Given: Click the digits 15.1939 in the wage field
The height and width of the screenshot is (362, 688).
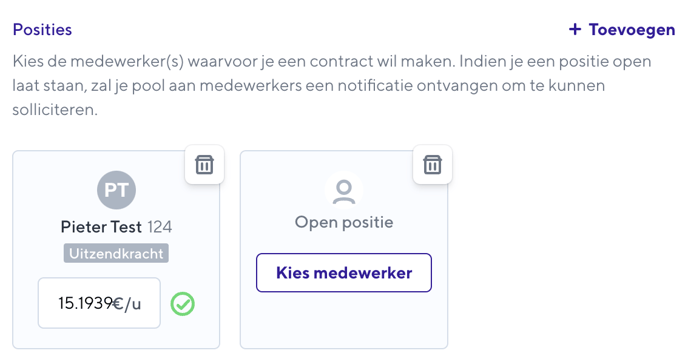Looking at the screenshot, I should [x=86, y=303].
